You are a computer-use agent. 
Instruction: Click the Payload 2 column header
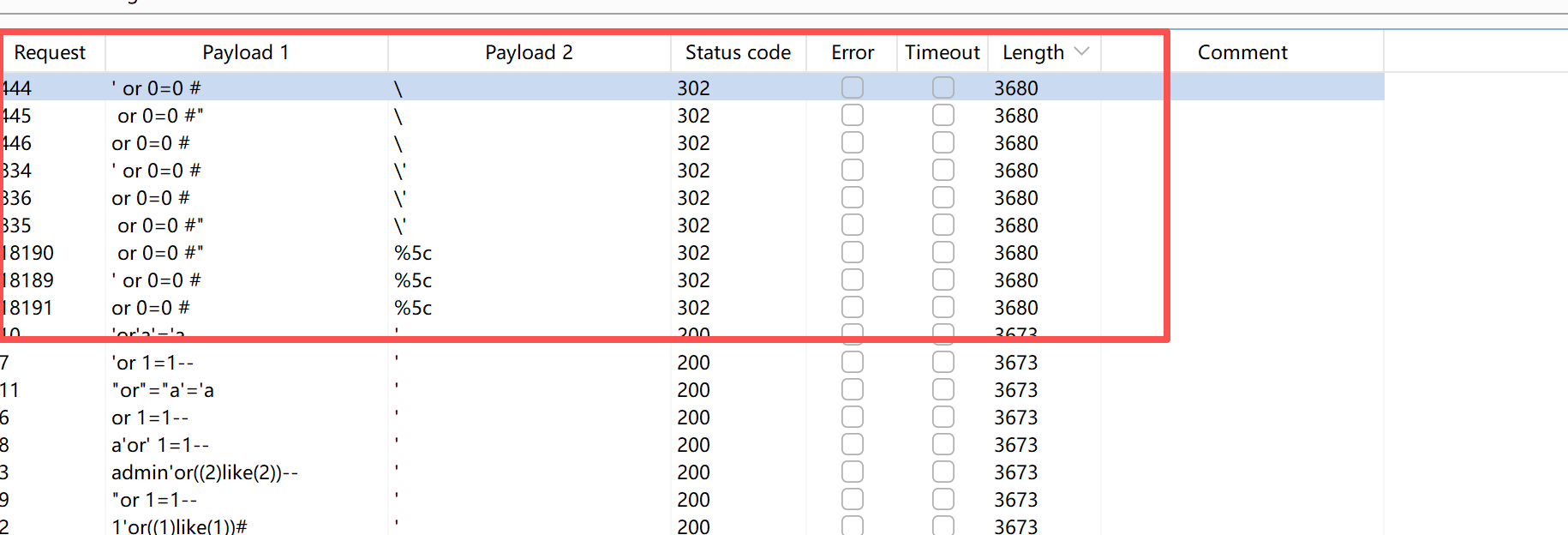point(528,52)
